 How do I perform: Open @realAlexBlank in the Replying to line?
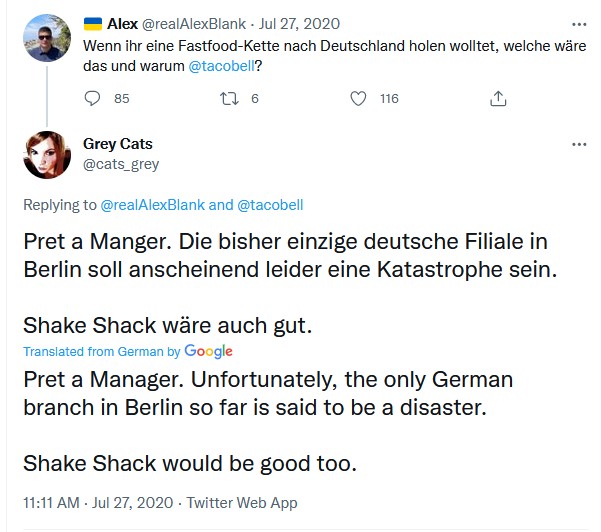(152, 205)
